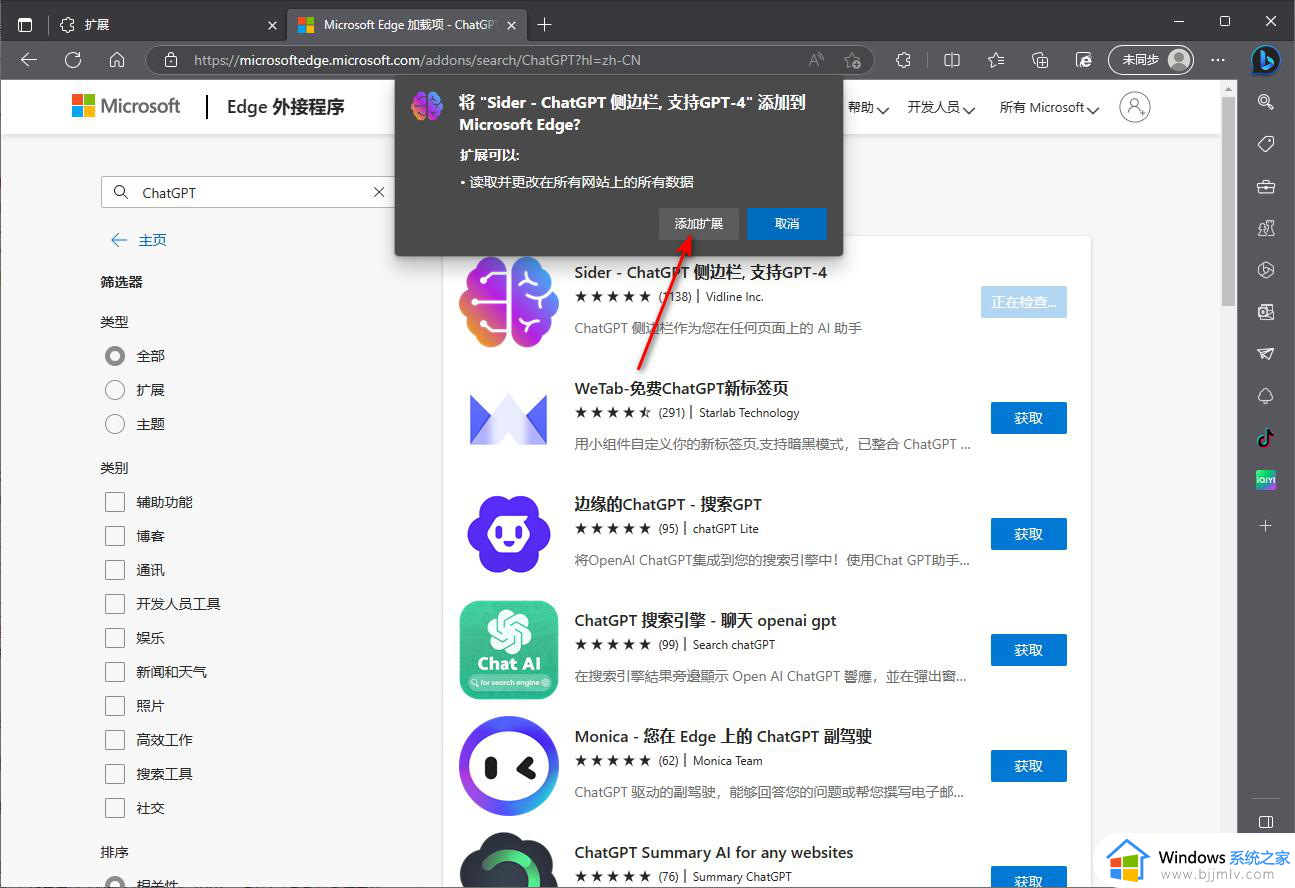Image resolution: width=1295 pixels, height=888 pixels.
Task: Click the Microsoft logo
Action: [x=126, y=106]
